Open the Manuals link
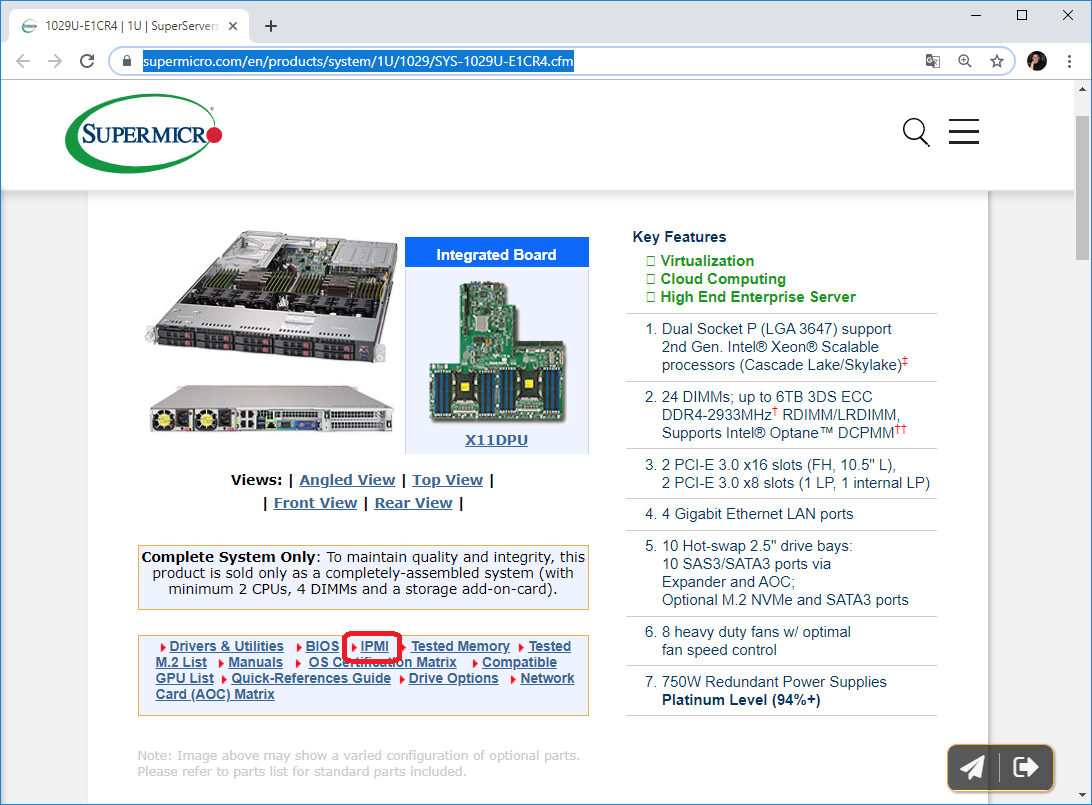Screen dimensions: 1092x805 [256, 662]
